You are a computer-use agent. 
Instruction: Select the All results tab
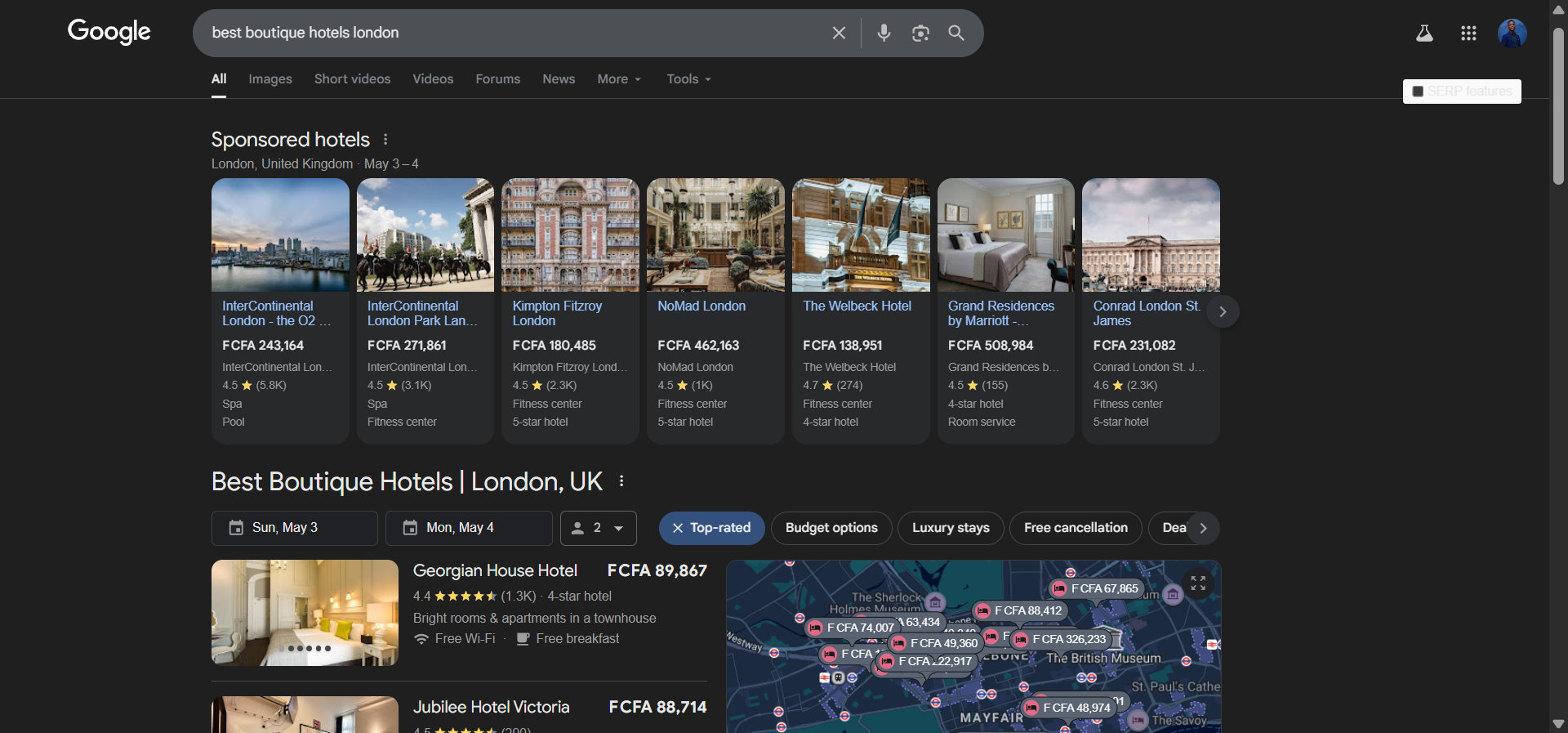(x=219, y=79)
